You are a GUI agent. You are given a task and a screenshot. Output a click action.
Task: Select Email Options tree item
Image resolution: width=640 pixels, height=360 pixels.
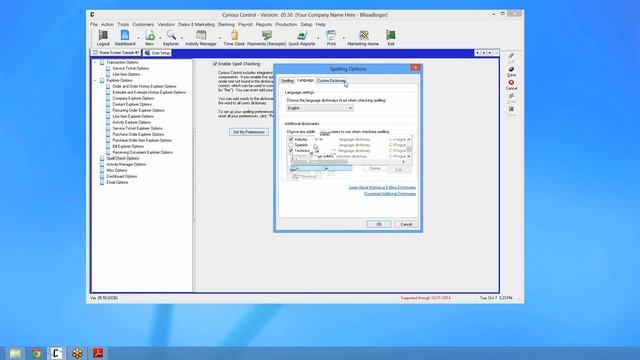point(117,182)
